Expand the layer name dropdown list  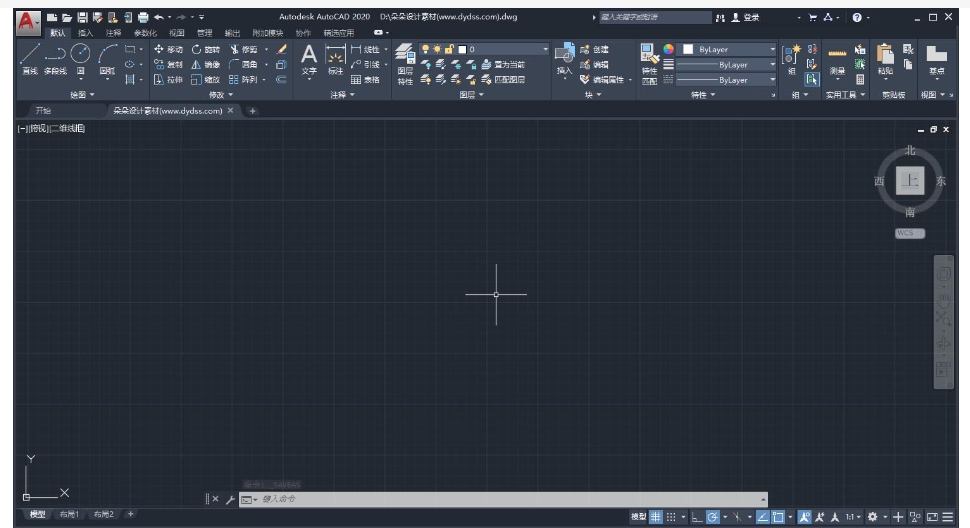[546, 49]
